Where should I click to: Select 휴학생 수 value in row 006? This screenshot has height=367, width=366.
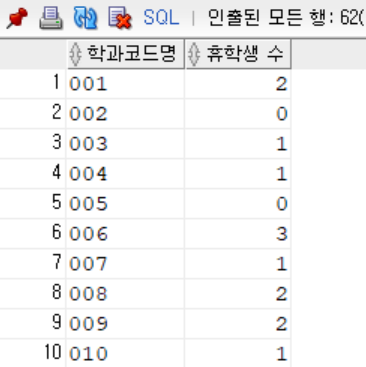tap(238, 234)
